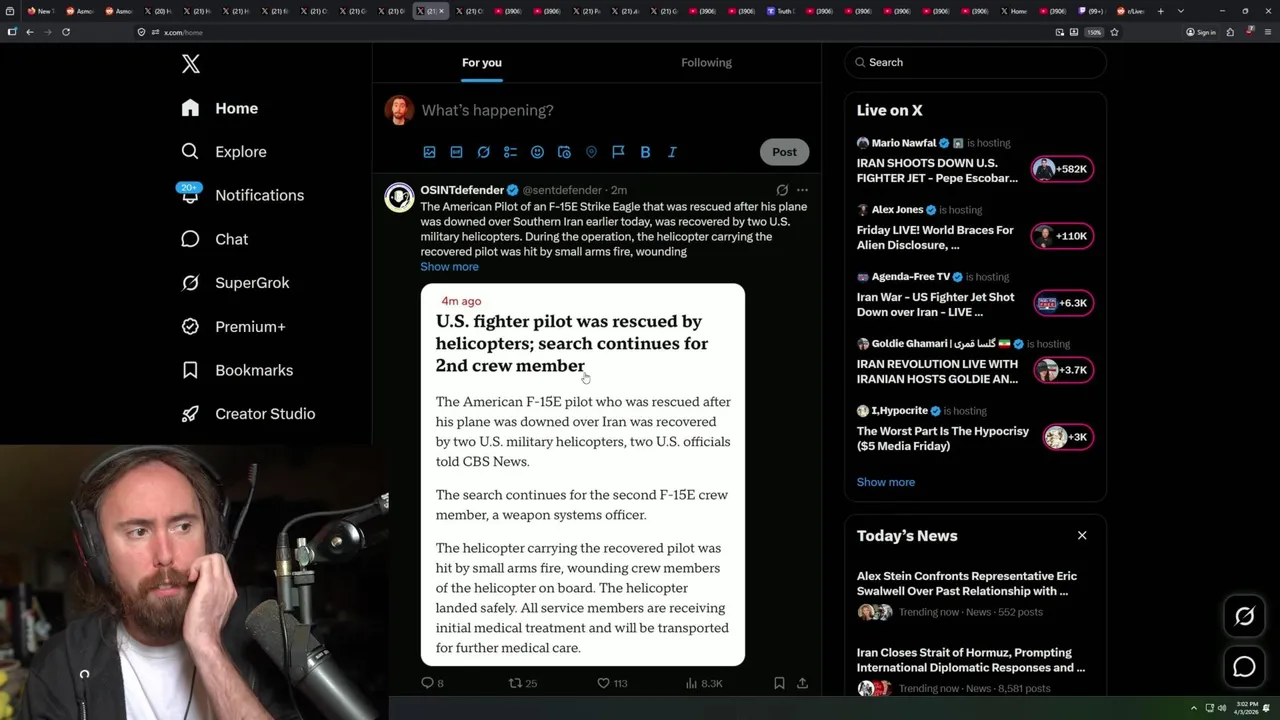Open OSINTdefender profile avatar
This screenshot has width=1280, height=720.
pyautogui.click(x=399, y=197)
